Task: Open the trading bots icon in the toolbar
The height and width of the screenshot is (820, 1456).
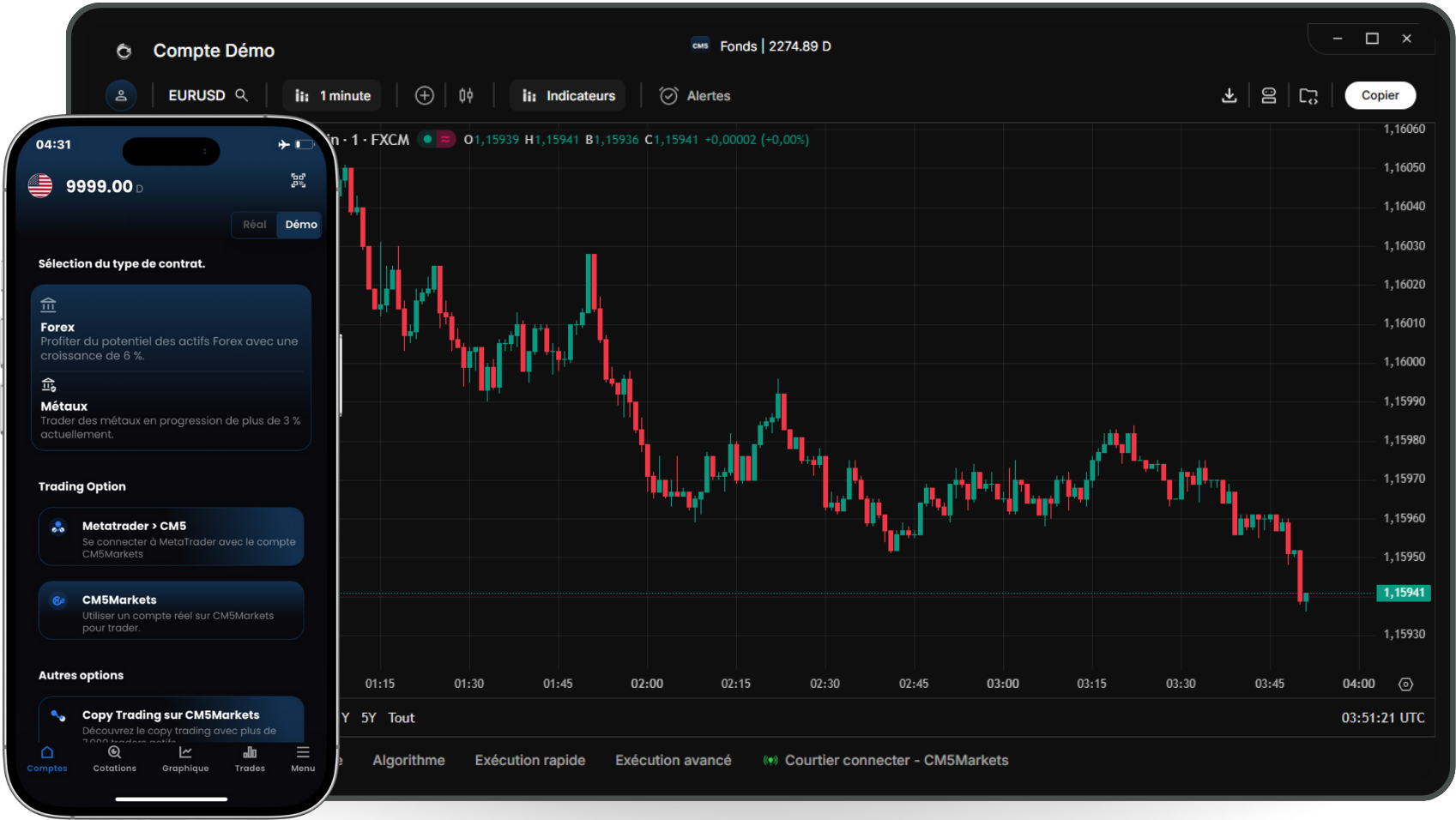Action: pyautogui.click(x=1269, y=95)
